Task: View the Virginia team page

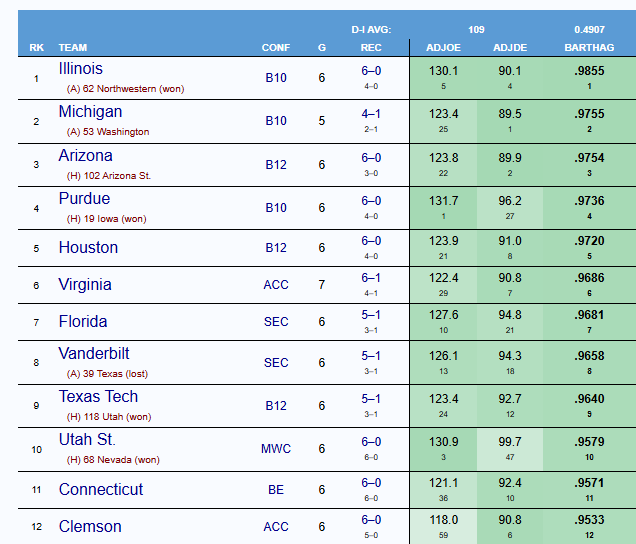Action: tap(85, 284)
